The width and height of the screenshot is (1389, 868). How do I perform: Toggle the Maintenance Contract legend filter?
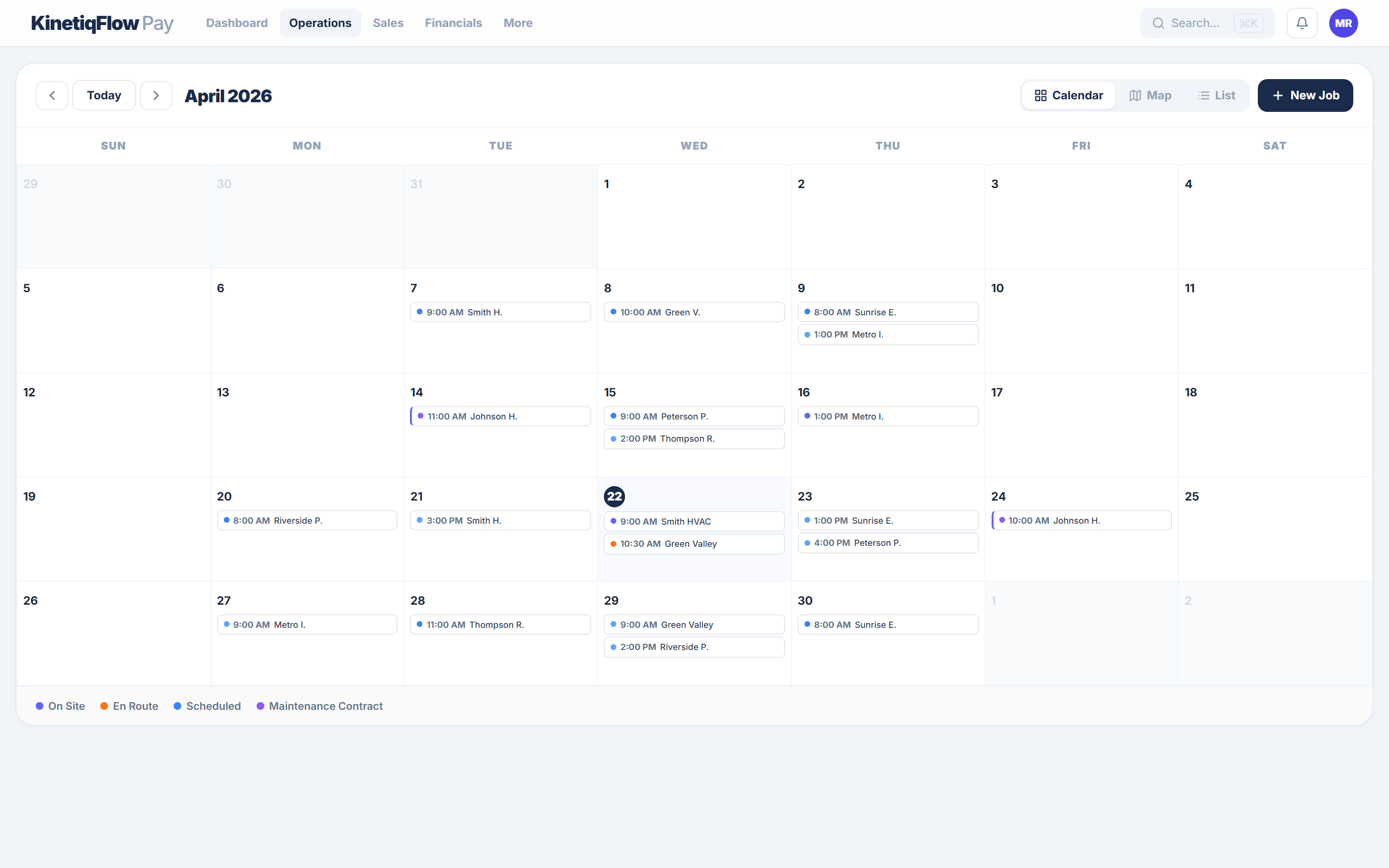click(320, 705)
